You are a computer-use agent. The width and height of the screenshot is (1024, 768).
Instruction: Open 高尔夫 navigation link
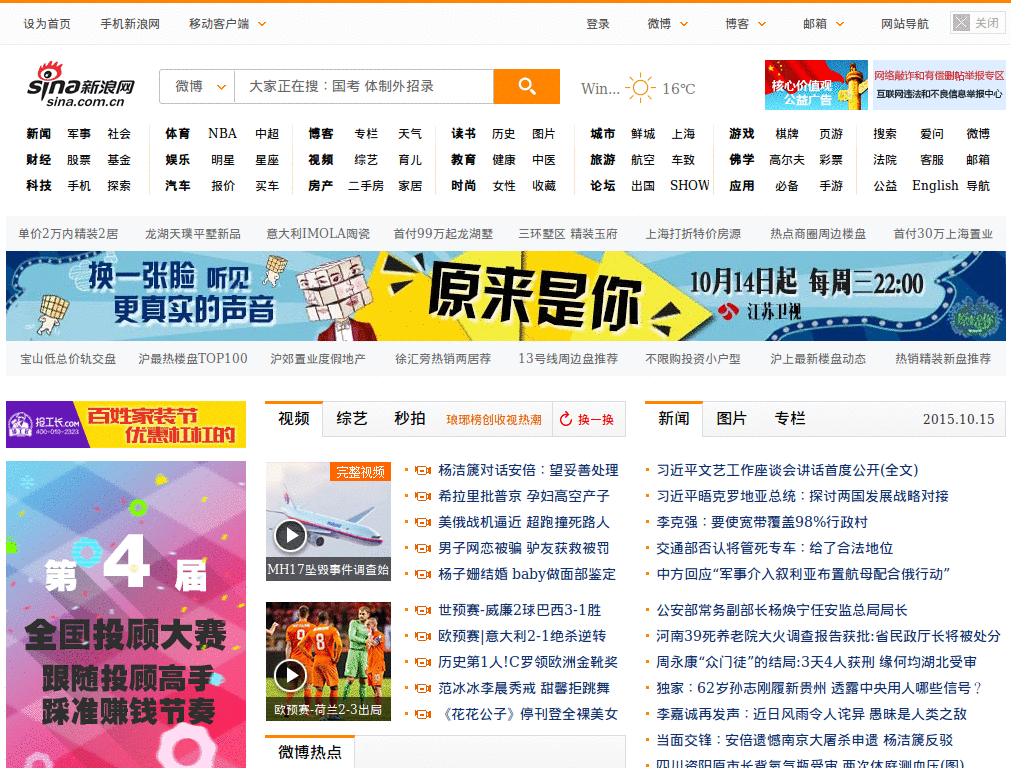pyautogui.click(x=786, y=159)
